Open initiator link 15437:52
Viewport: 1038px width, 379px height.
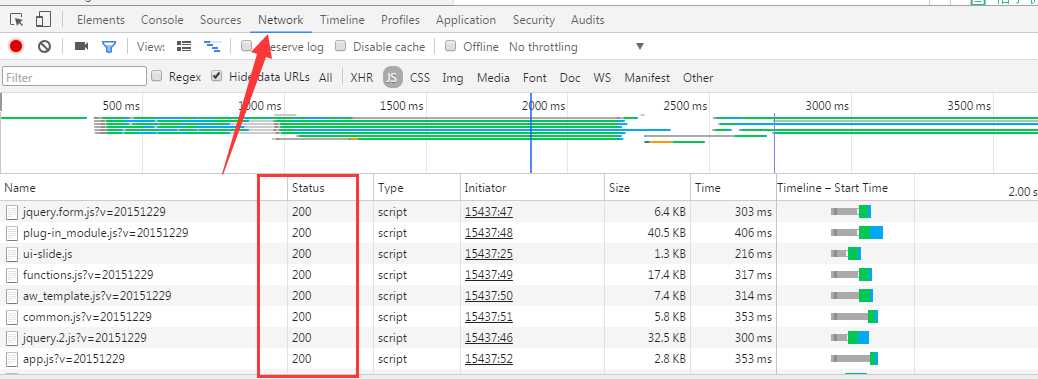pyautogui.click(x=489, y=359)
